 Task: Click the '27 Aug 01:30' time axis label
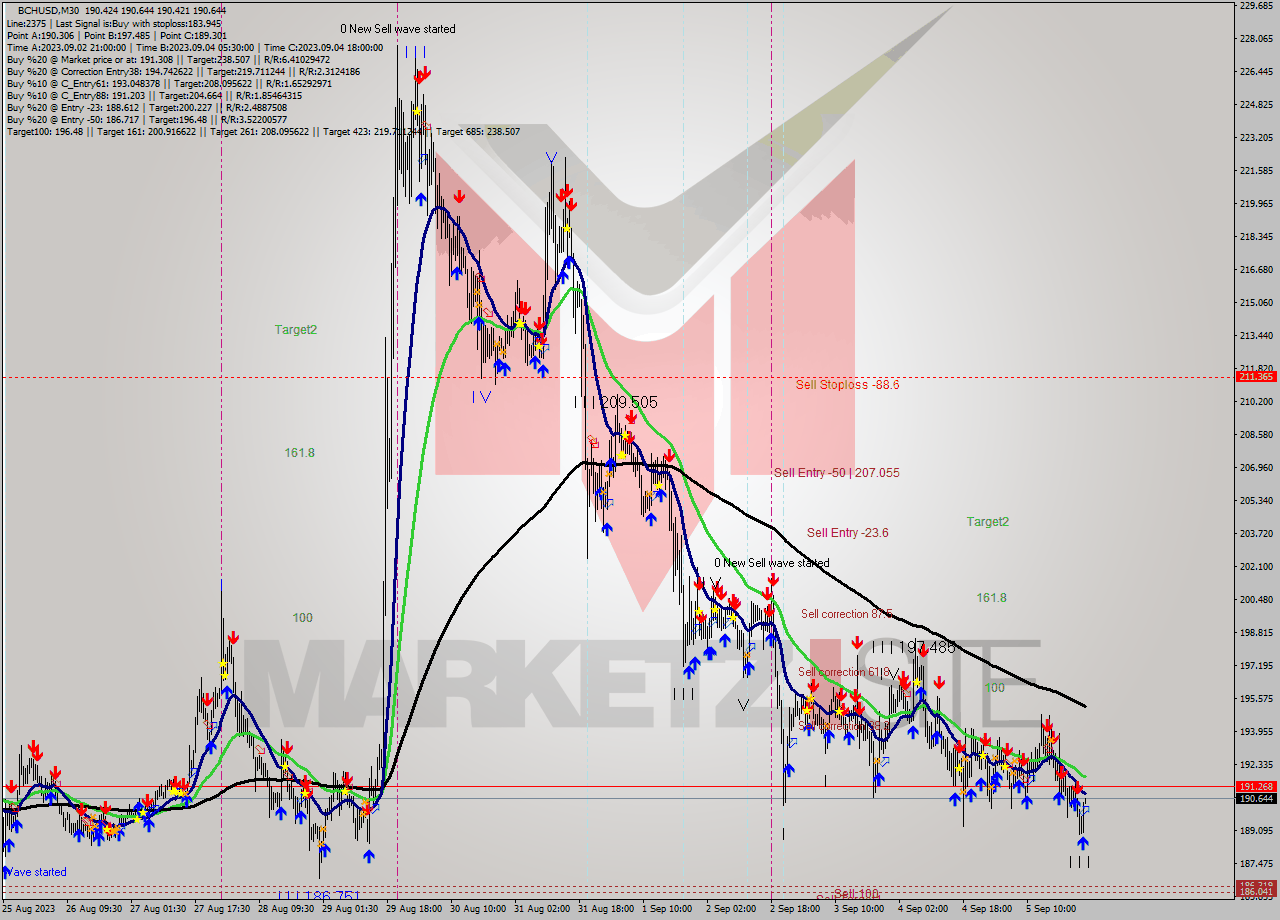coord(160,909)
